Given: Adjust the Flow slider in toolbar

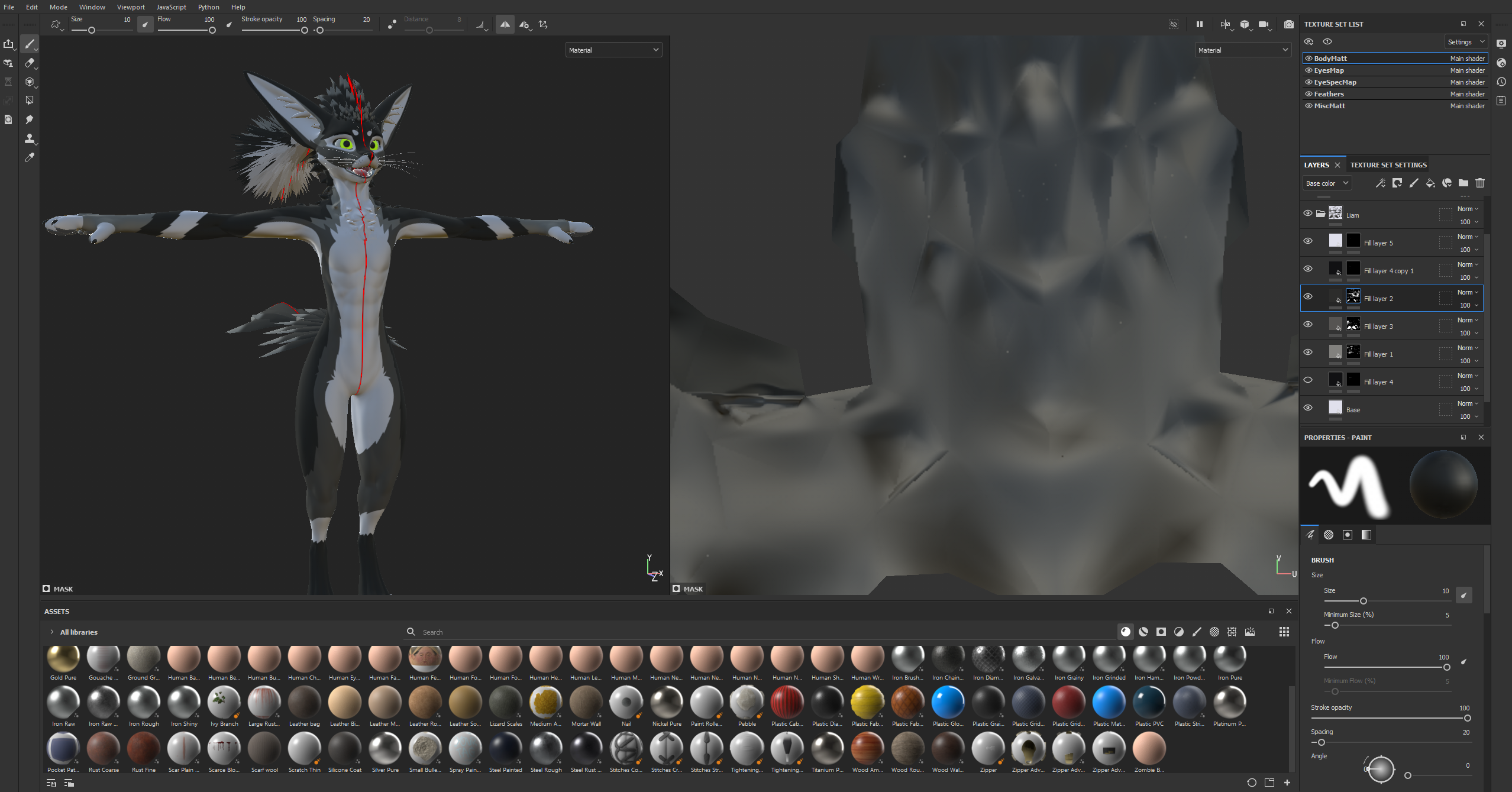Looking at the screenshot, I should (x=187, y=30).
